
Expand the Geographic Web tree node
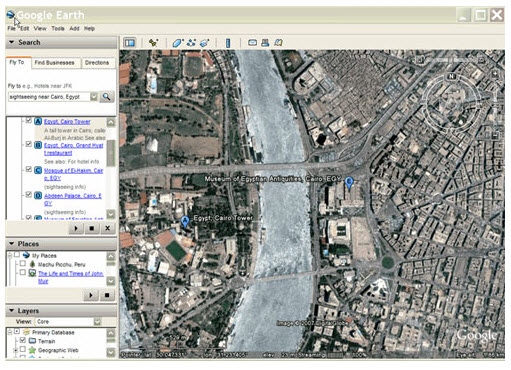(x=15, y=350)
